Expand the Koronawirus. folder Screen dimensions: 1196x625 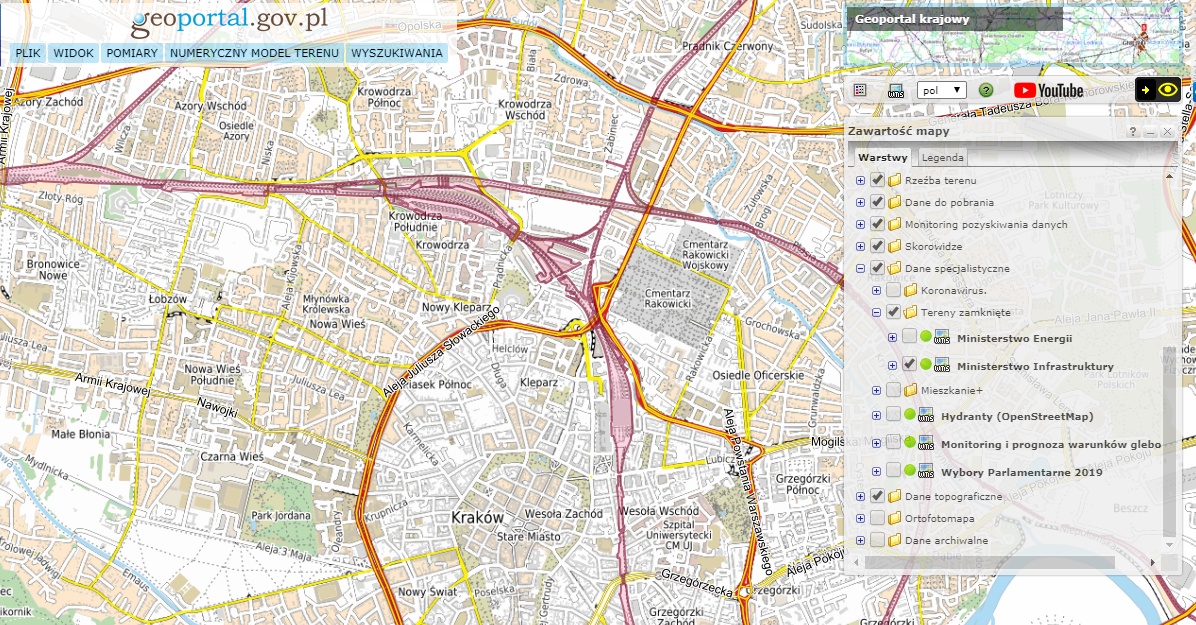[876, 291]
